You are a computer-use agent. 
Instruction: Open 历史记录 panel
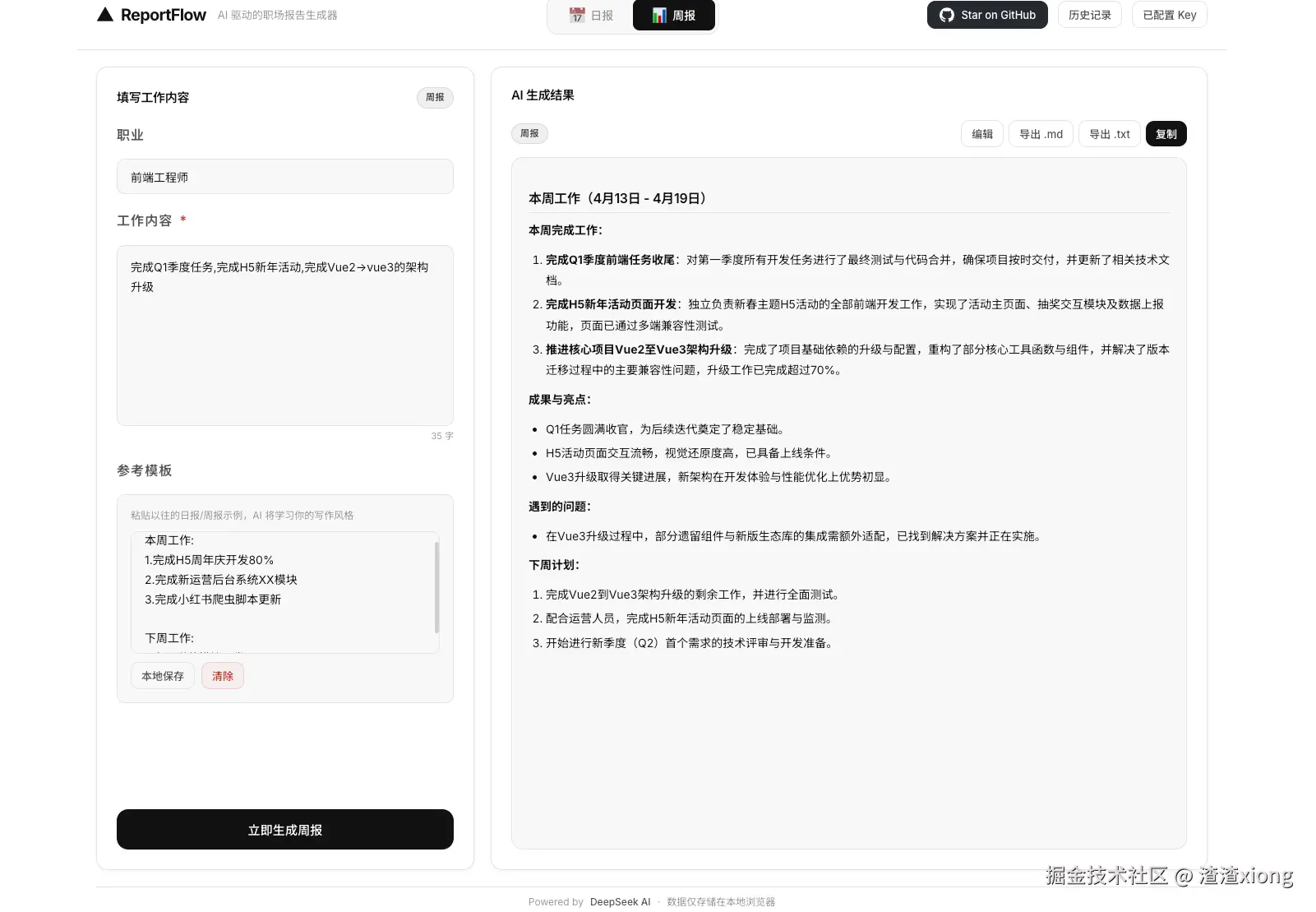1089,14
